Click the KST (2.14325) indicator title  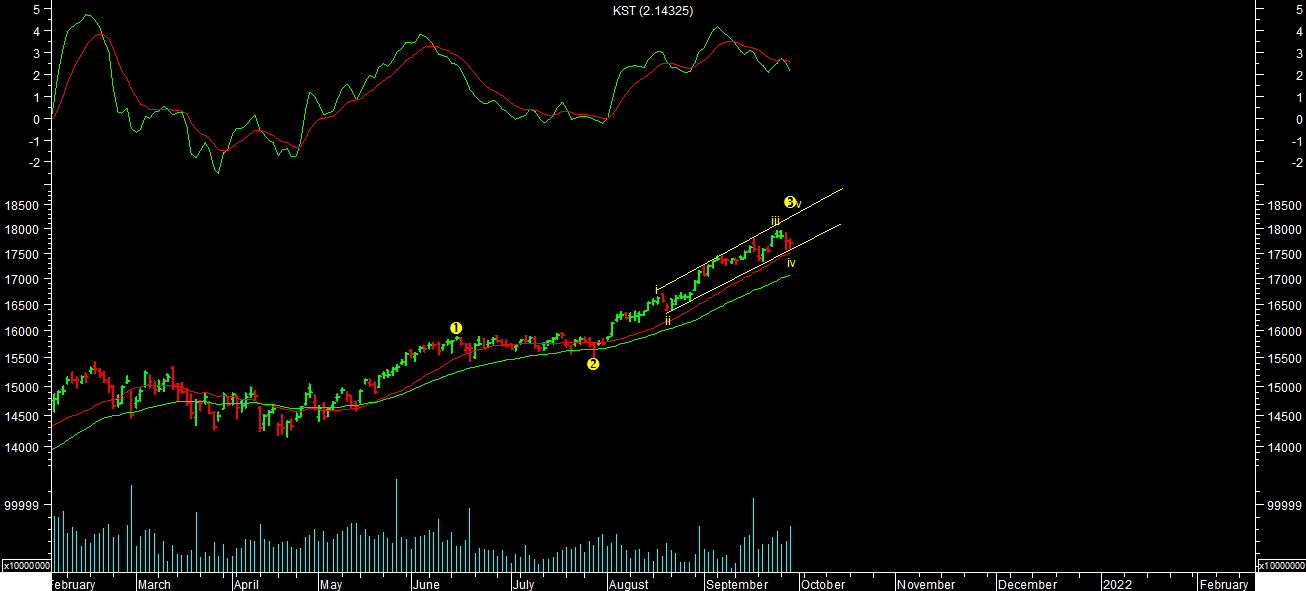(653, 10)
